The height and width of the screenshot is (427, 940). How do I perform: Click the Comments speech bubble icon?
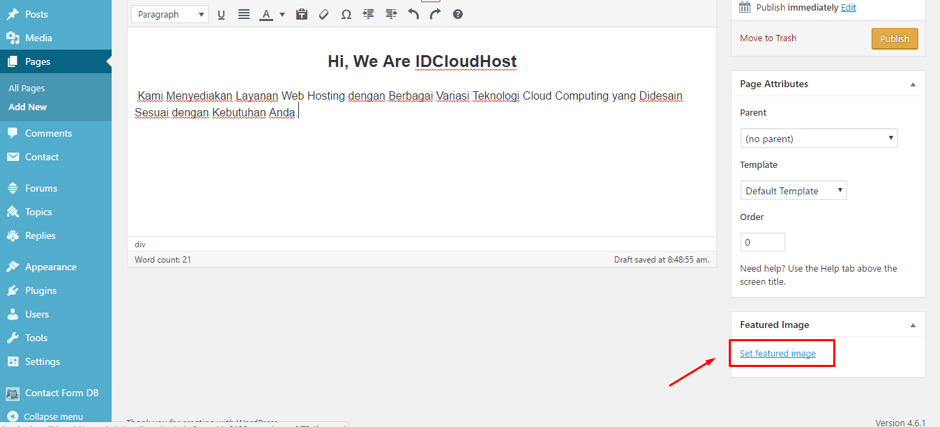(13, 133)
